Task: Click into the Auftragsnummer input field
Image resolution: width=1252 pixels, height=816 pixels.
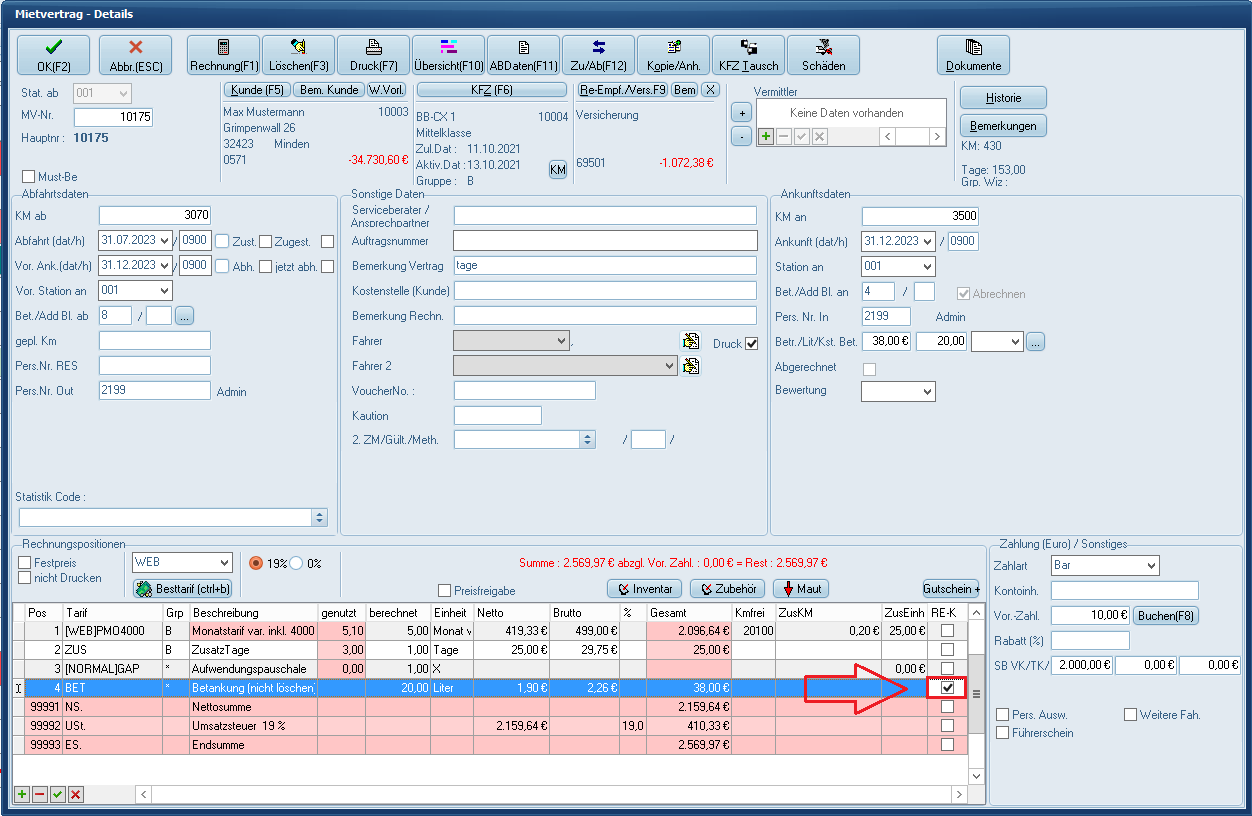Action: (x=605, y=240)
